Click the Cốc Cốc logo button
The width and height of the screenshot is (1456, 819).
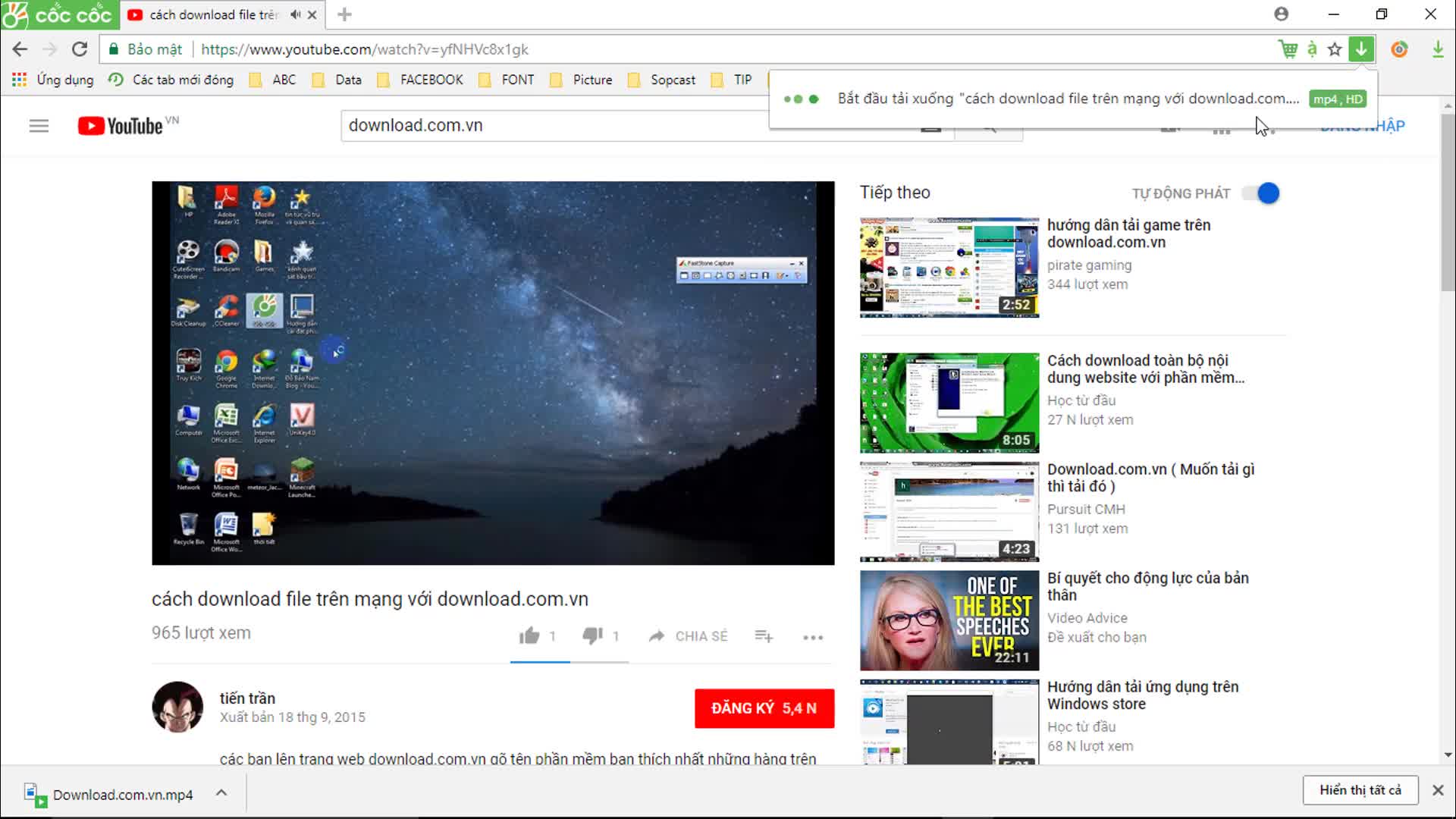click(59, 14)
